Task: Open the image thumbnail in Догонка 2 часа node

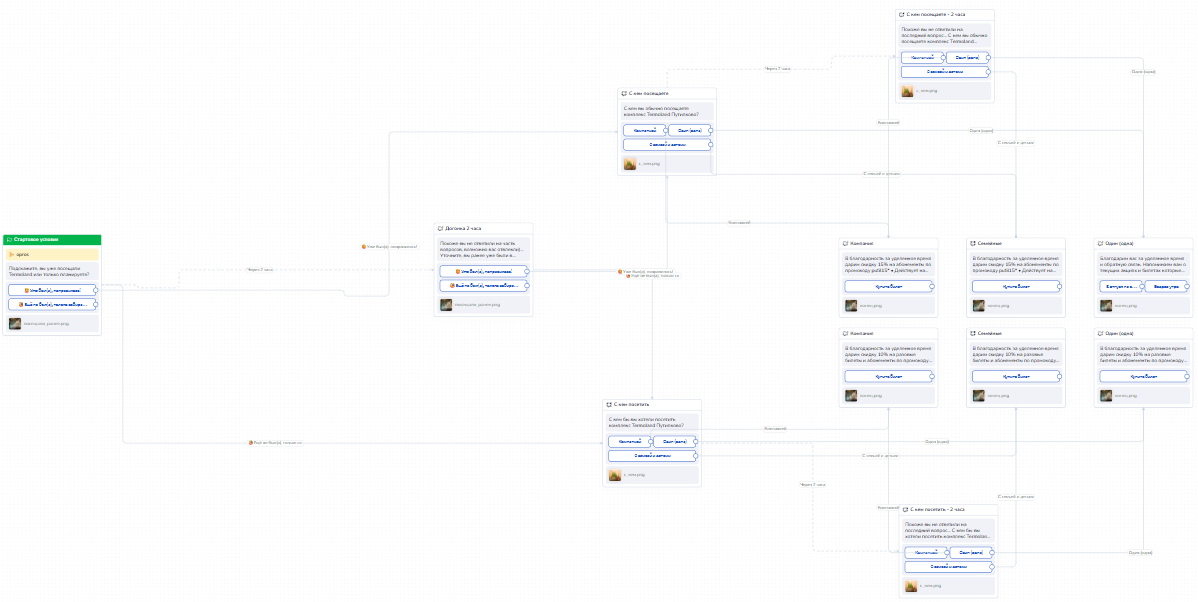Action: 446,305
